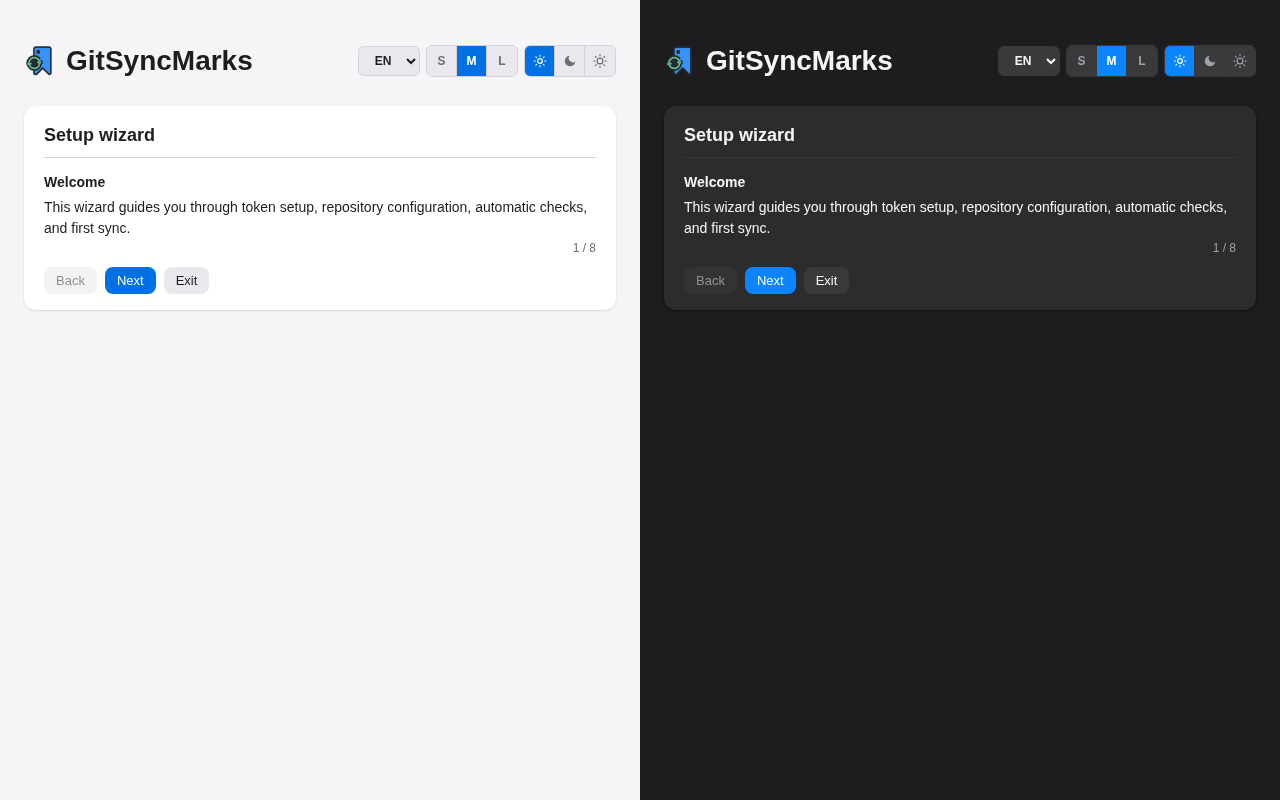Click the GitSyncMarks logo icon in the dark panel
1280x800 pixels.
678,60
